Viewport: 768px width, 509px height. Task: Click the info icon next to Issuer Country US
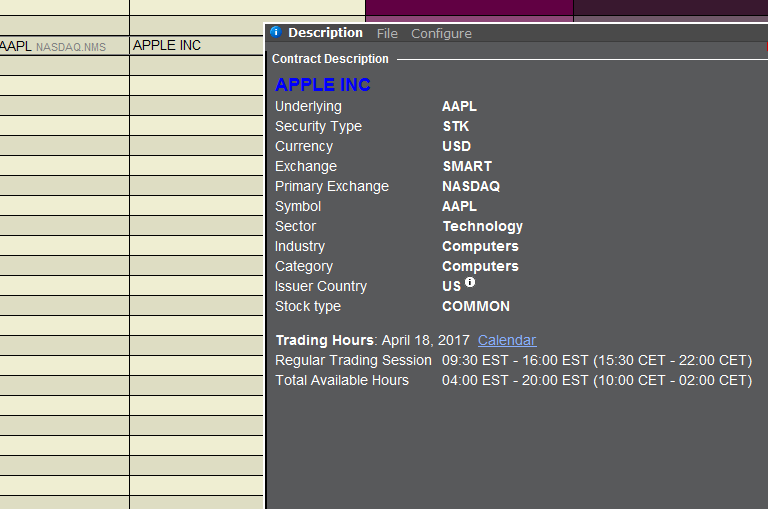pyautogui.click(x=470, y=282)
